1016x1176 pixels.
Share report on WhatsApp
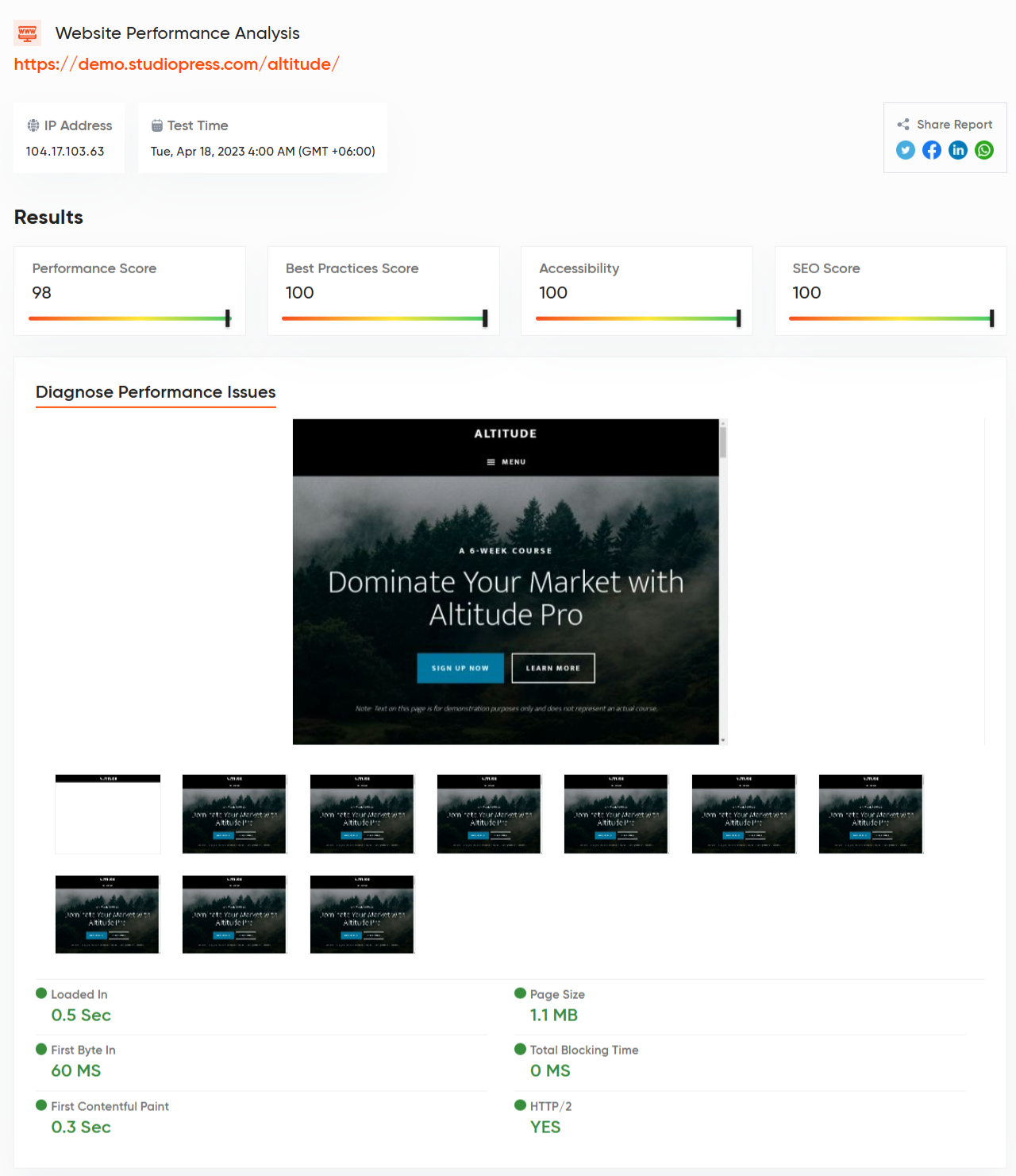point(984,150)
